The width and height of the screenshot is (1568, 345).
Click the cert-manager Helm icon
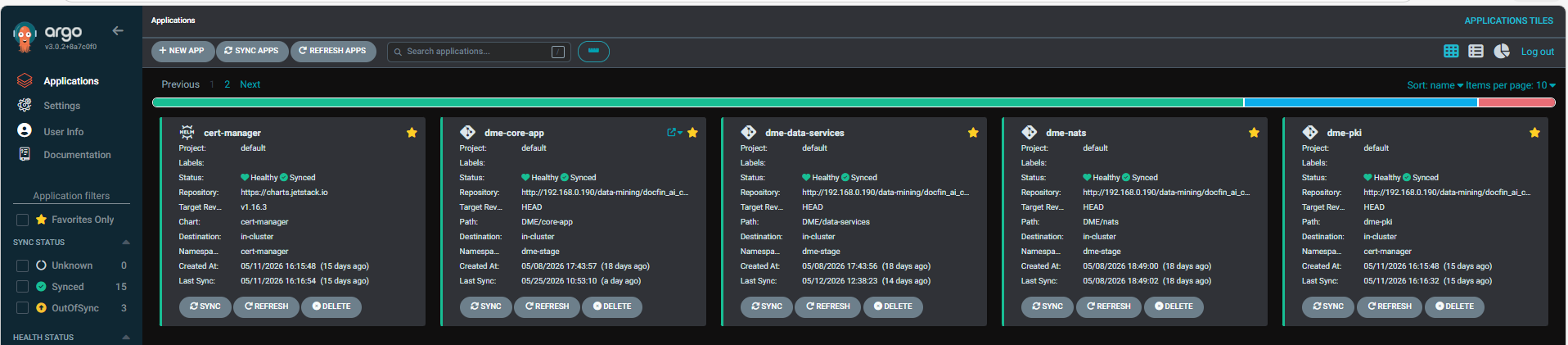click(x=187, y=132)
